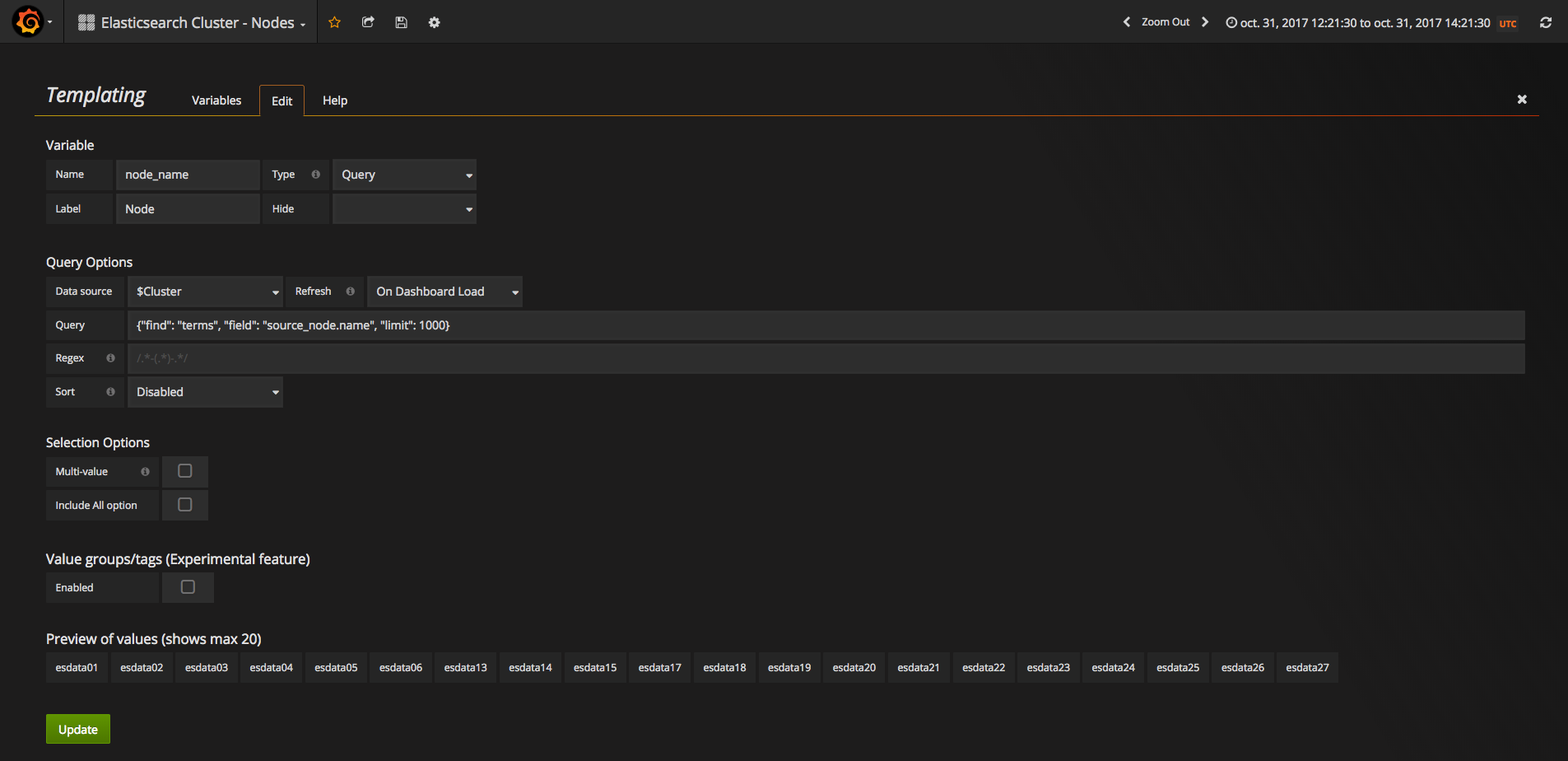This screenshot has height=761, width=1568.
Task: Click the Templating title text
Action: (96, 96)
